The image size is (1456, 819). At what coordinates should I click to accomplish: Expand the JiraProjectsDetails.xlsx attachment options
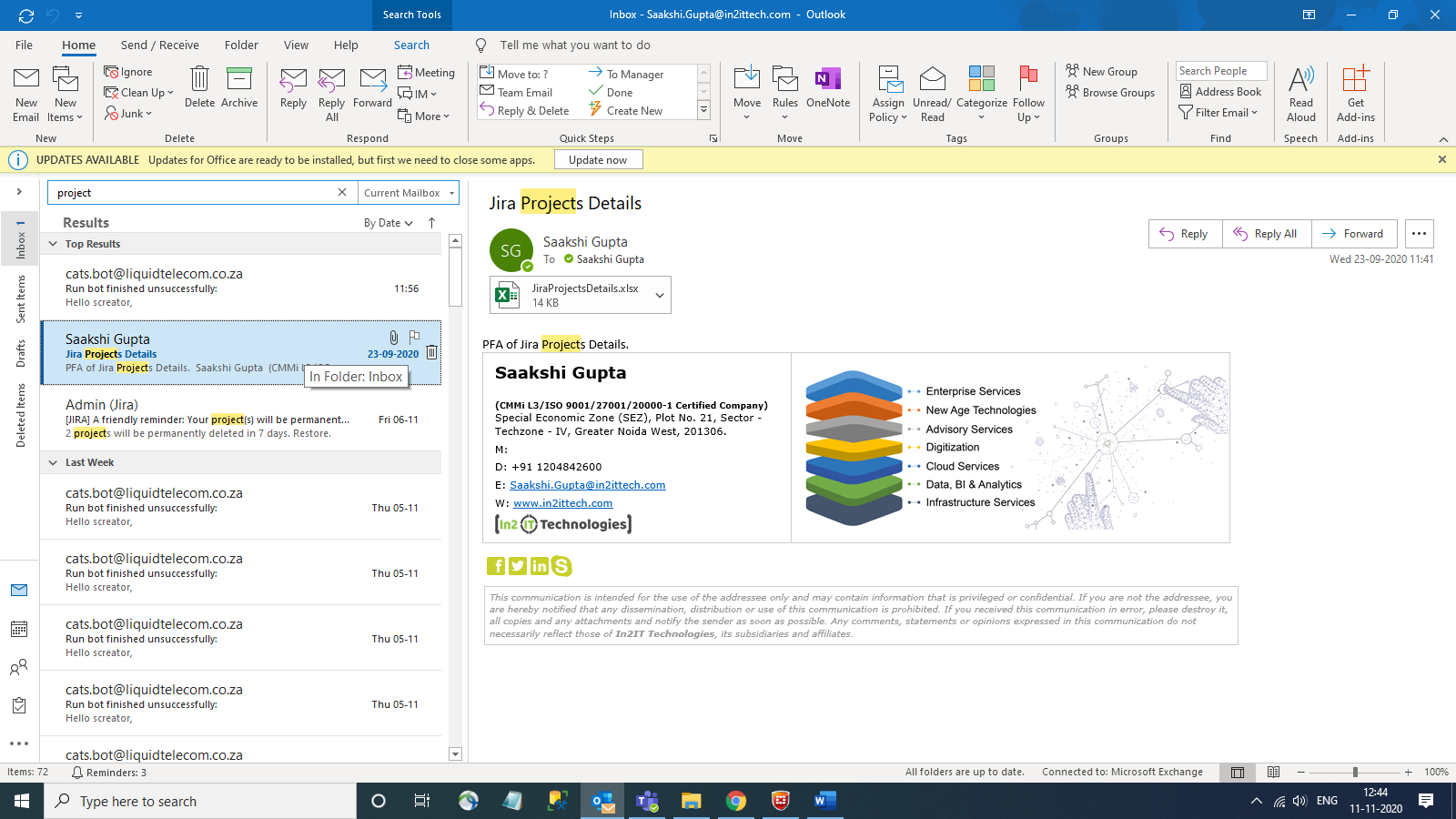pyautogui.click(x=660, y=296)
